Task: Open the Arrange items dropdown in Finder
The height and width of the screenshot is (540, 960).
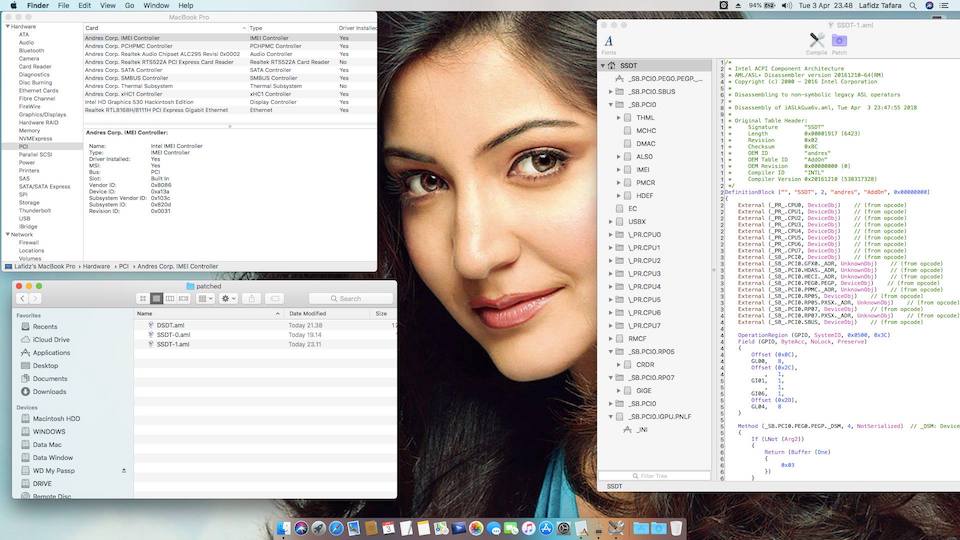Action: point(203,298)
